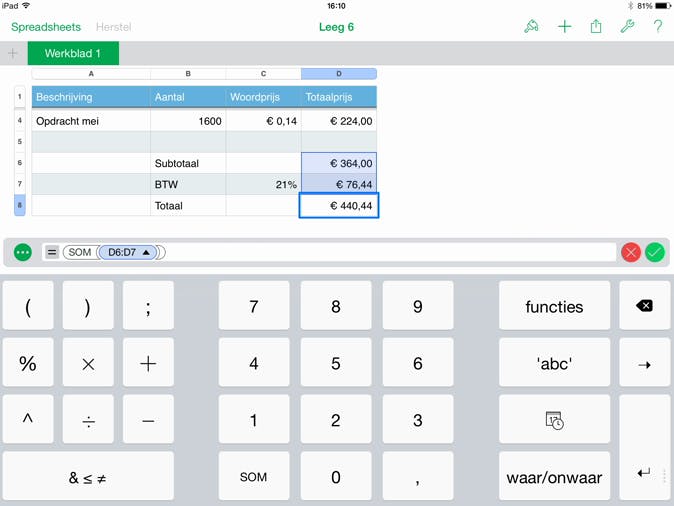Tap the Herstel undo button
674x506 pixels.
113,27
